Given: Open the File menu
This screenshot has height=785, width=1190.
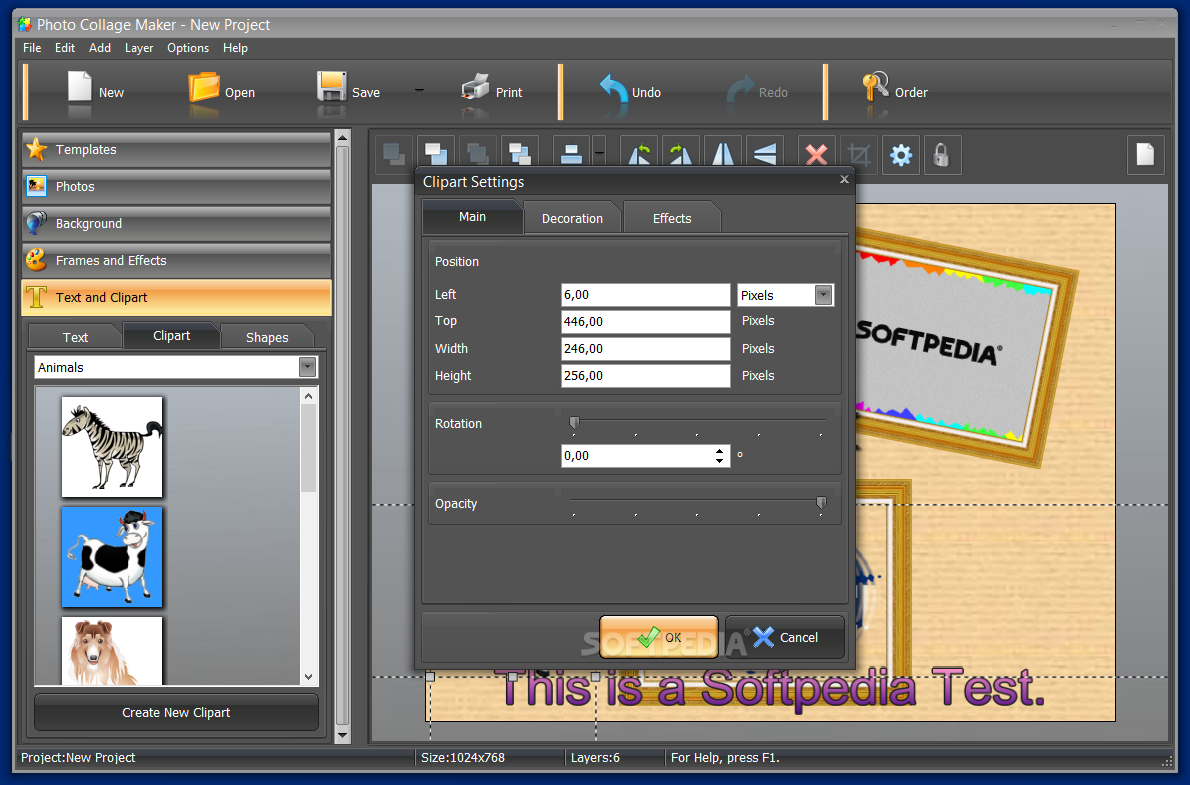Looking at the screenshot, I should [32, 48].
